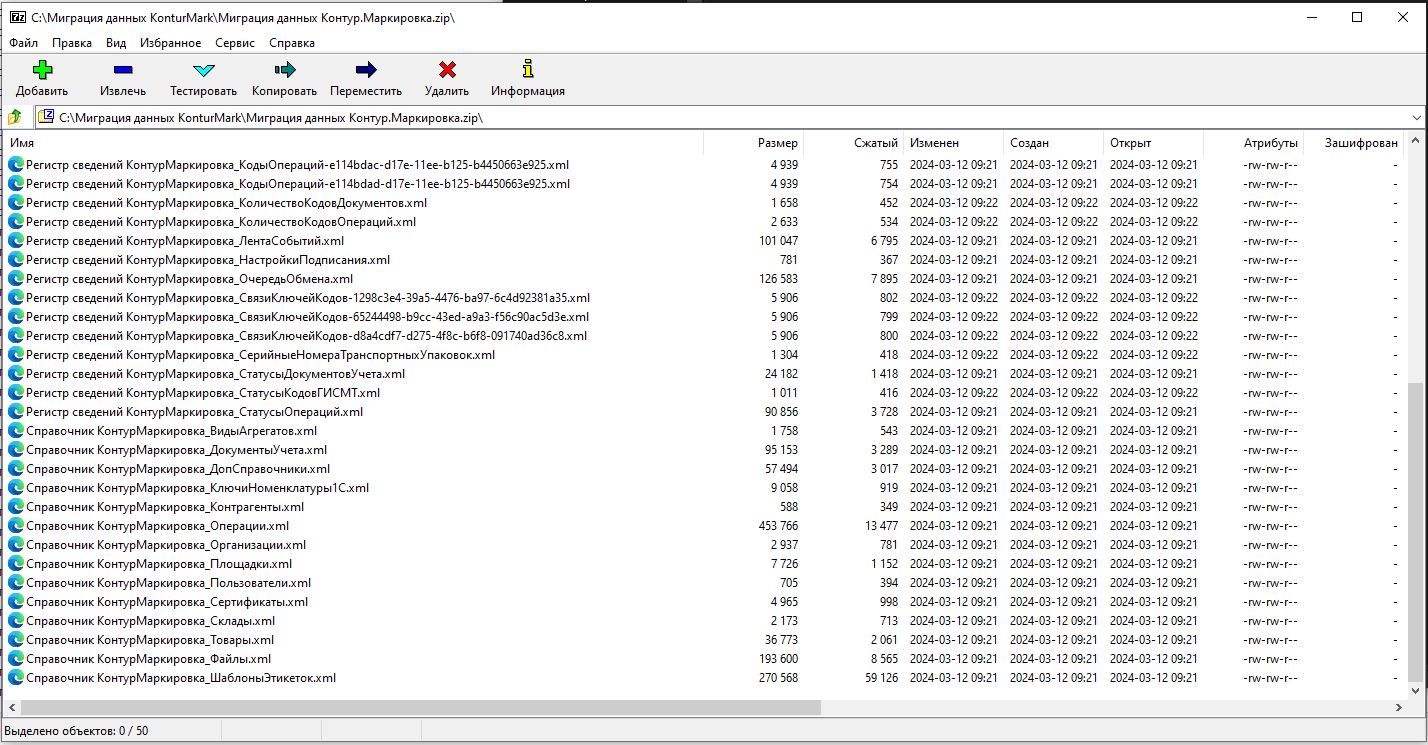Open the Файл menu
The image size is (1428, 745).
24,43
